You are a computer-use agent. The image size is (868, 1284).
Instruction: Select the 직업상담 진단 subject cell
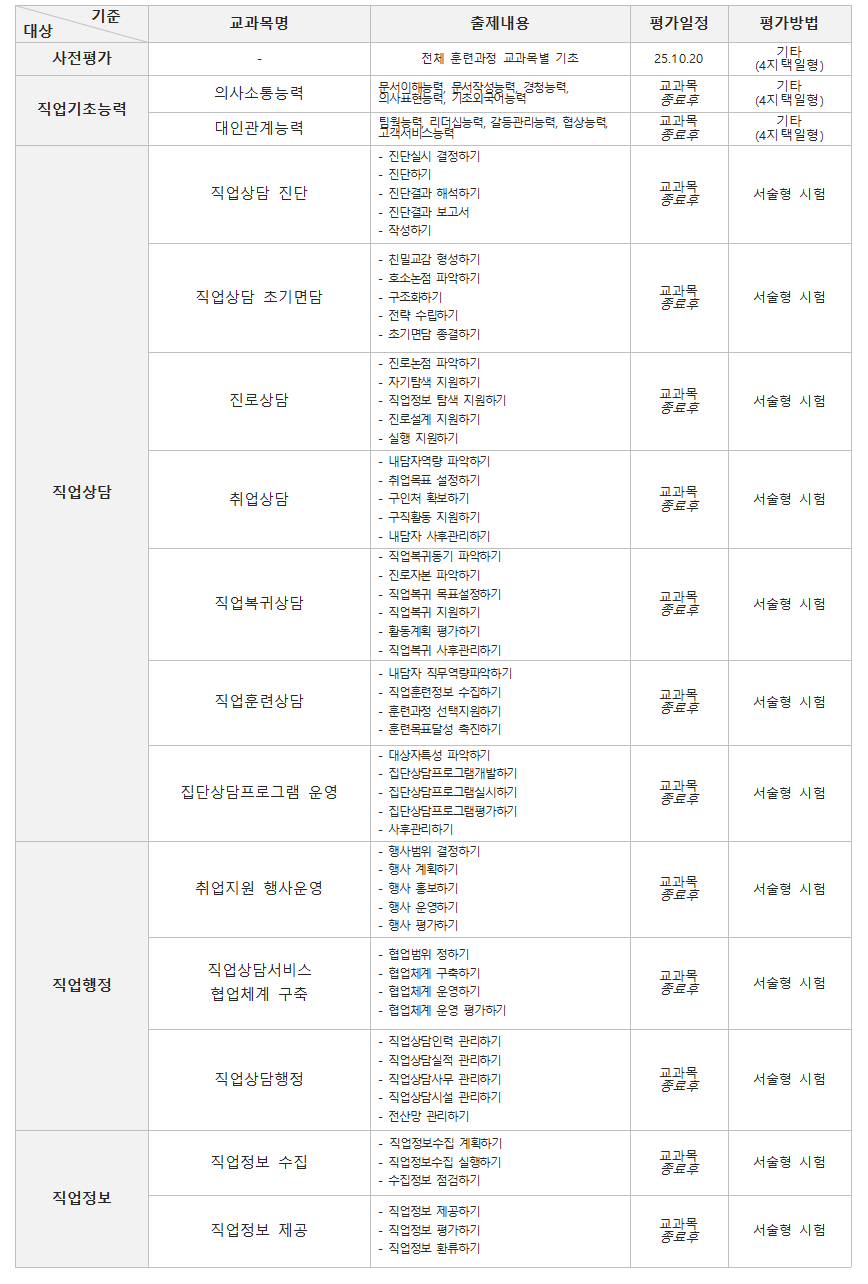[x=259, y=194]
